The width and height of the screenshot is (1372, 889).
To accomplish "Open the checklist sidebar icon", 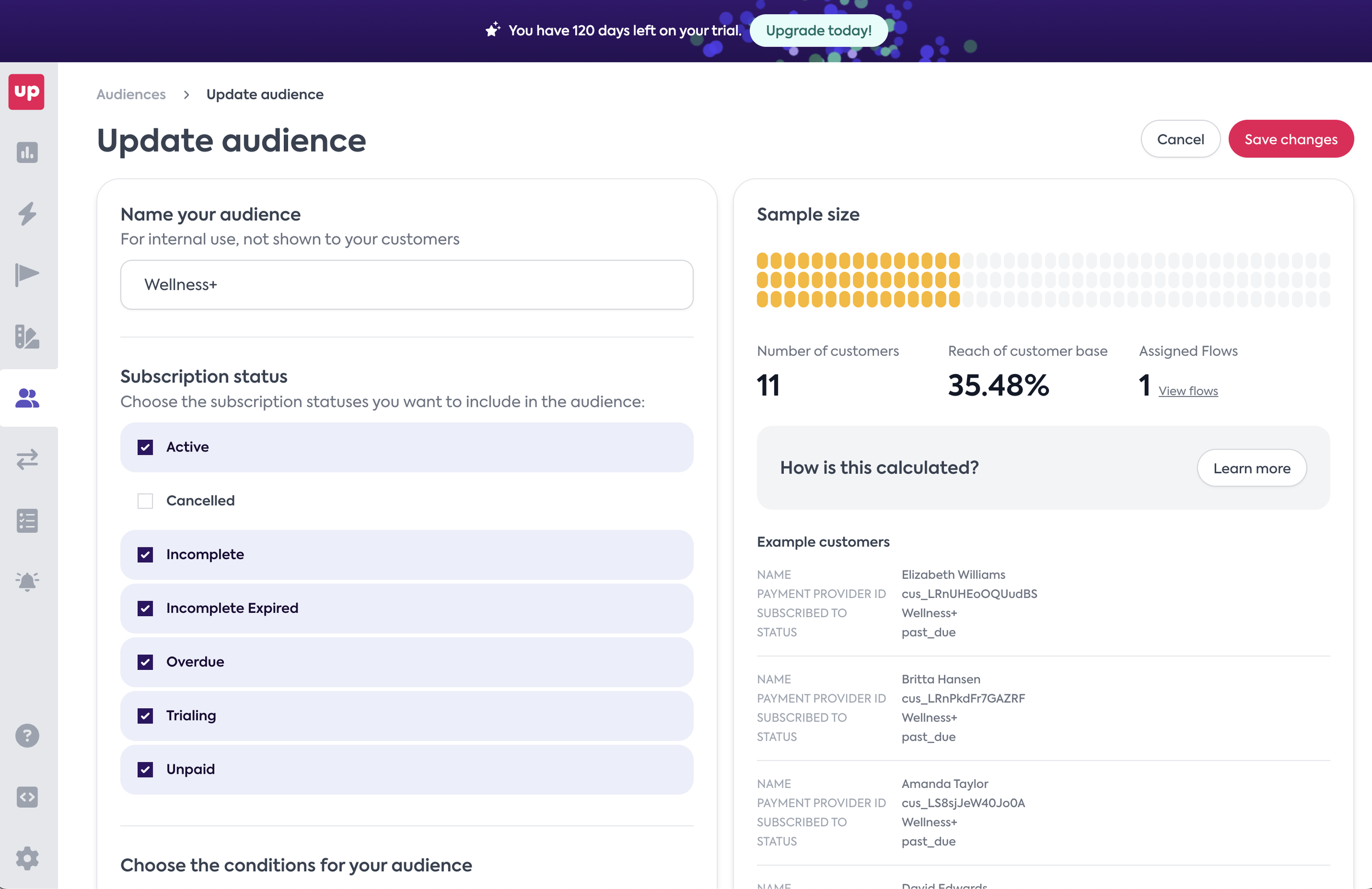I will tap(27, 521).
